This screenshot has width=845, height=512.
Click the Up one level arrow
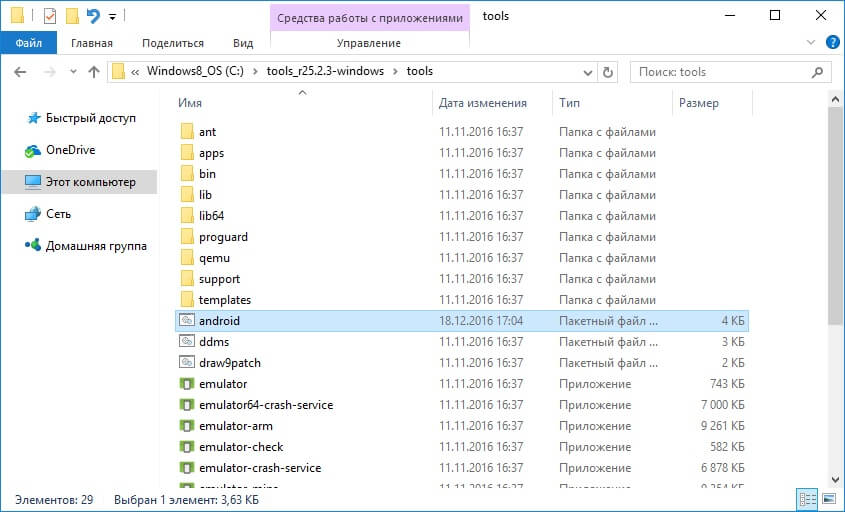tap(94, 72)
